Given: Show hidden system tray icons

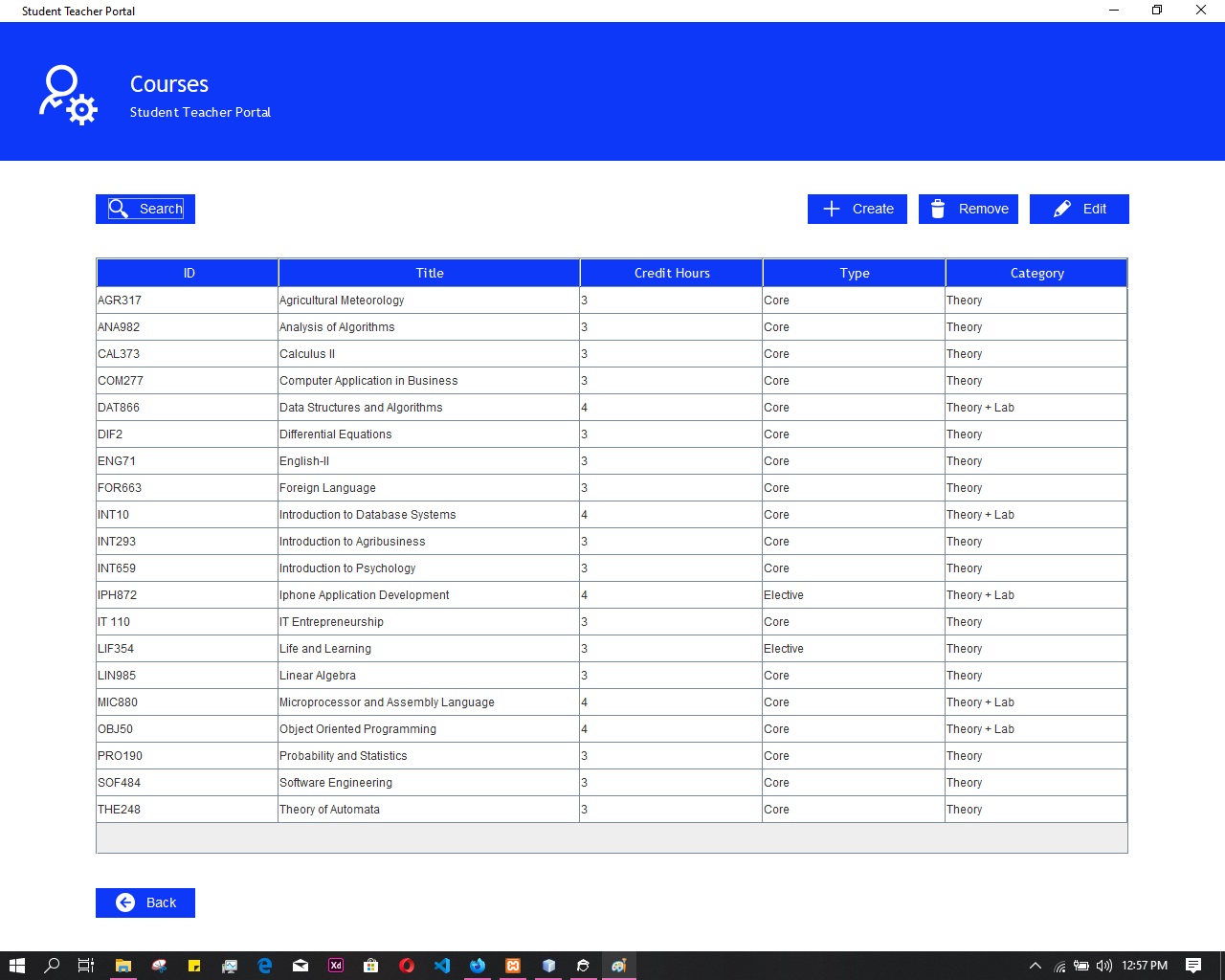Looking at the screenshot, I should point(1036,966).
